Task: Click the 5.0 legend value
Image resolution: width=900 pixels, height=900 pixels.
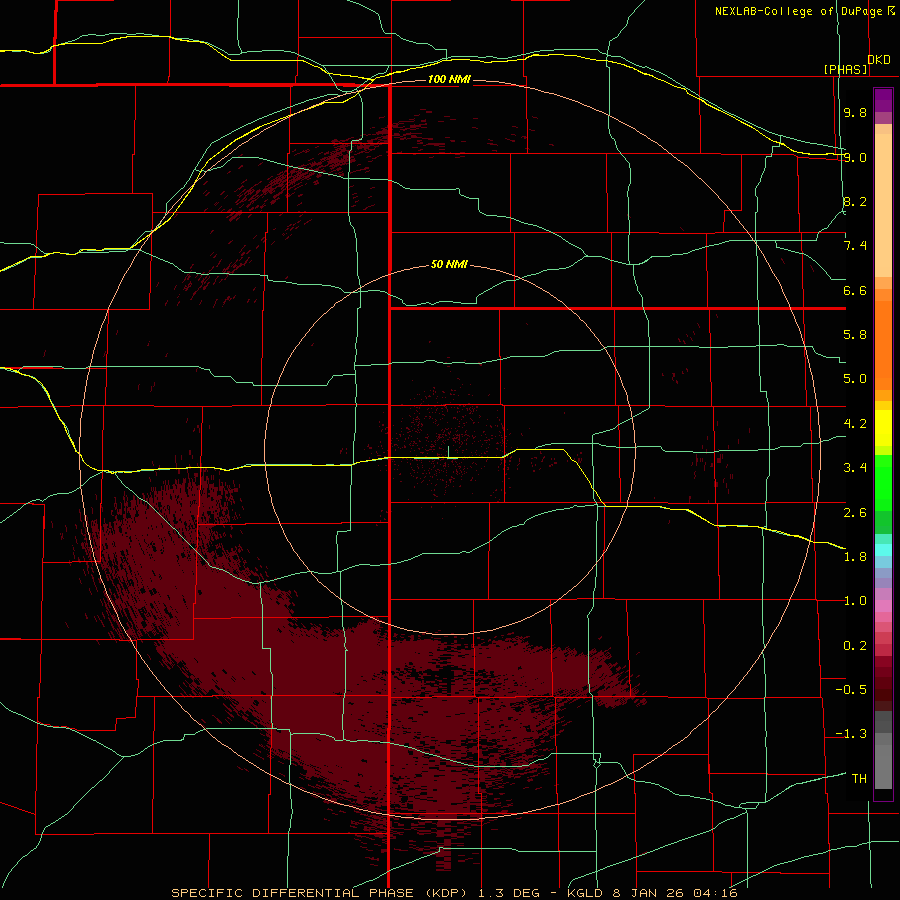Action: pyautogui.click(x=855, y=379)
